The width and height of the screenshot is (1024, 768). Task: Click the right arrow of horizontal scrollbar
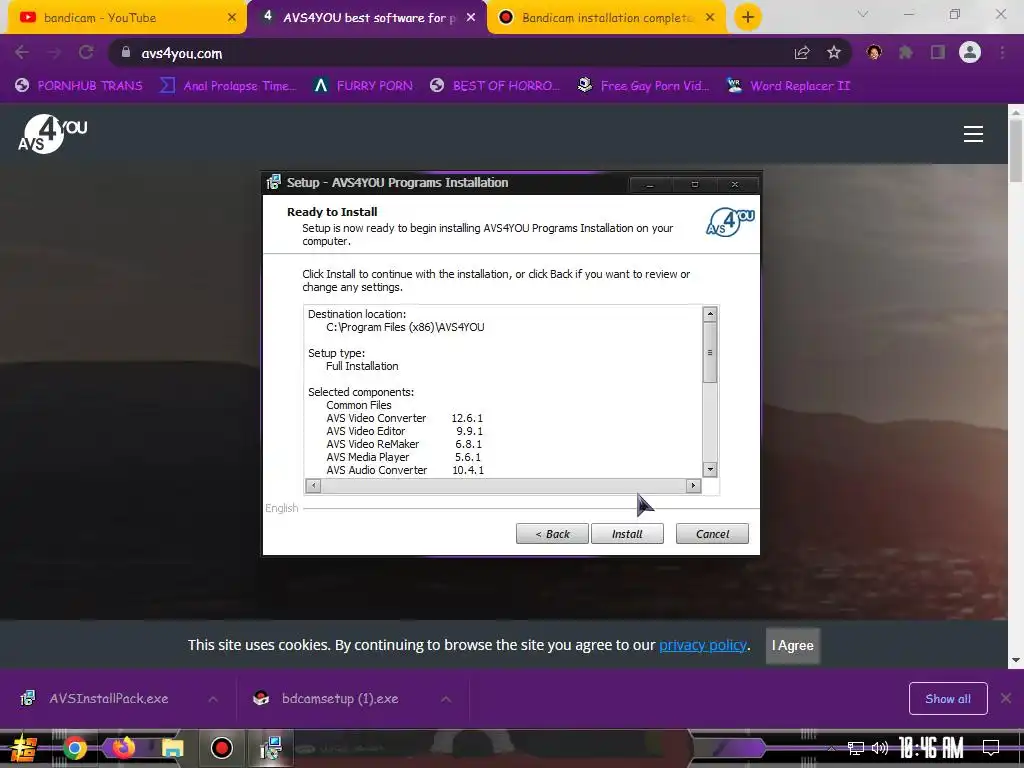click(x=694, y=485)
